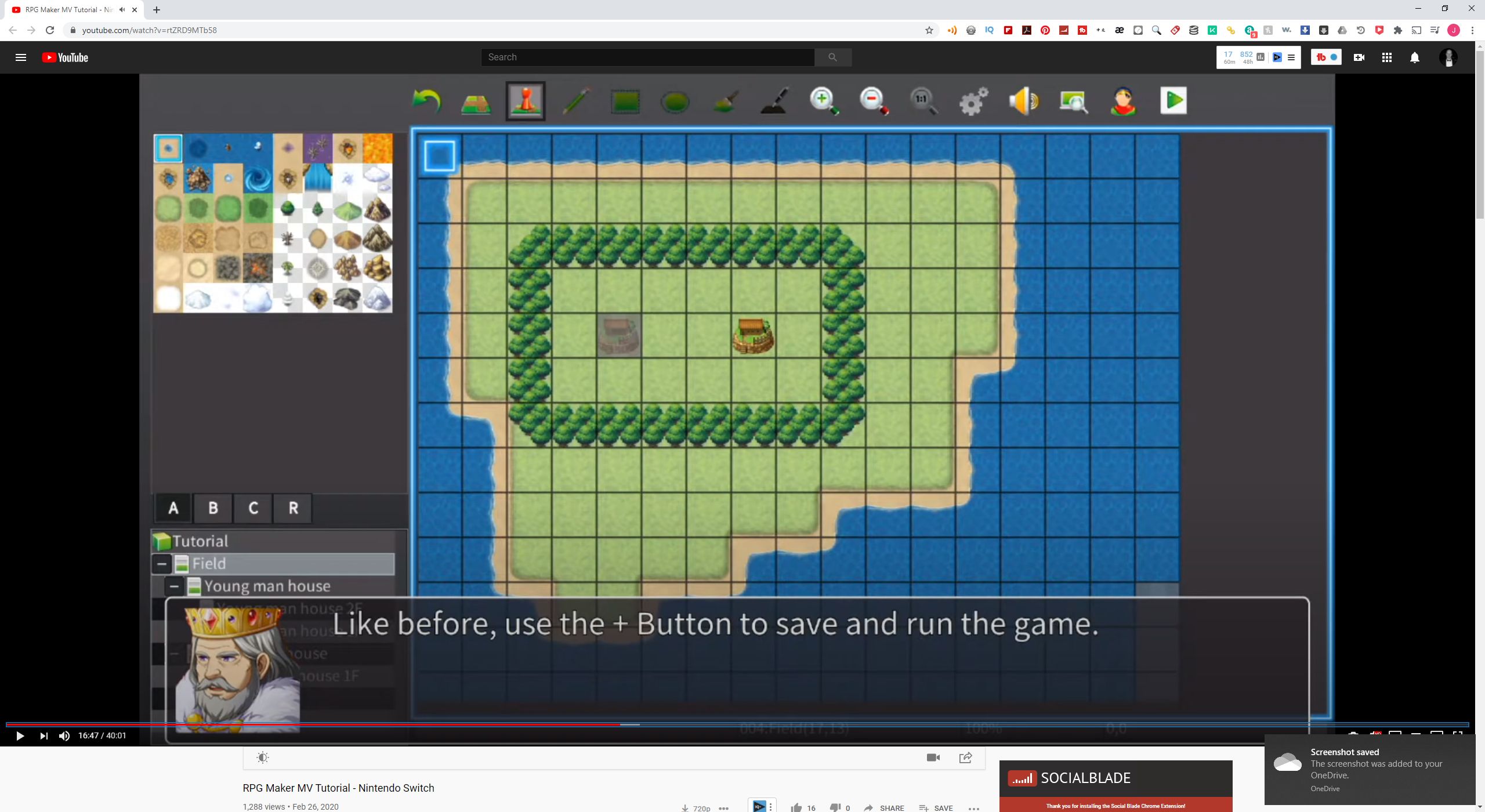The height and width of the screenshot is (812, 1485).
Task: Click the Chrome three-dot menu
Action: tap(1472, 30)
